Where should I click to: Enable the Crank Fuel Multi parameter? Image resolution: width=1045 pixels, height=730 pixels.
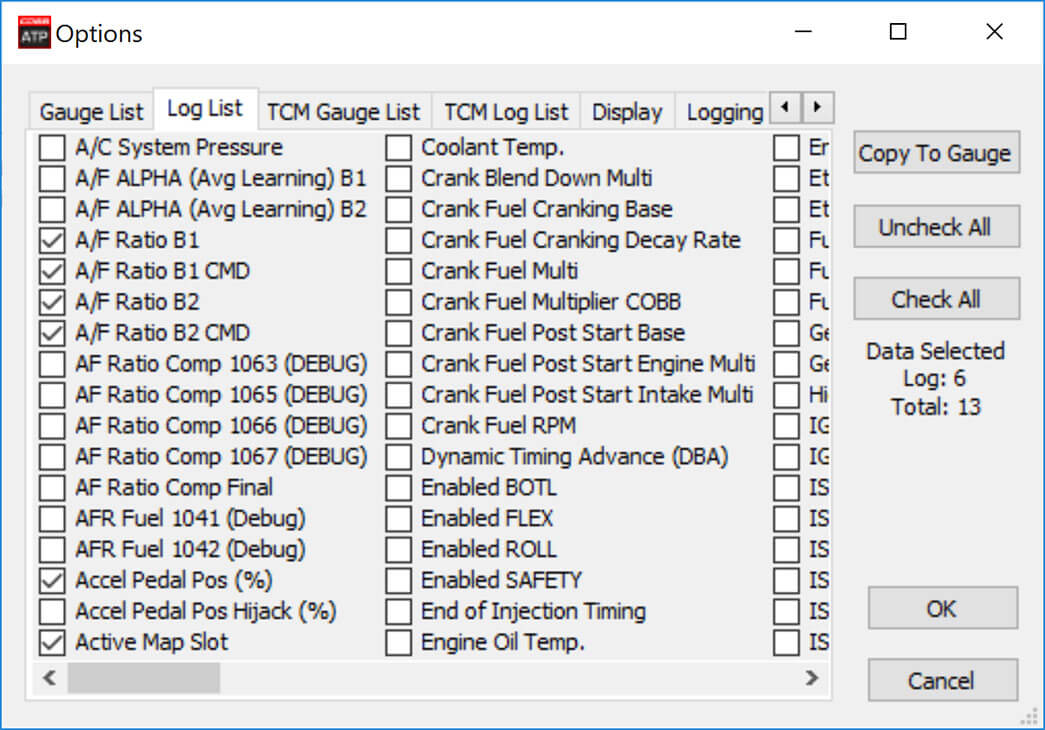tap(396, 271)
